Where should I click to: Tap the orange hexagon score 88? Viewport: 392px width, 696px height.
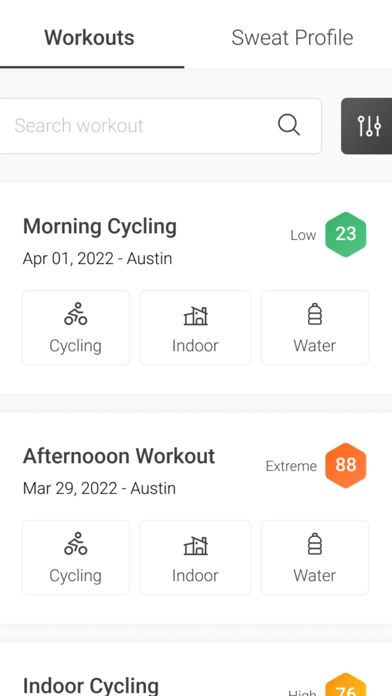[x=346, y=465]
